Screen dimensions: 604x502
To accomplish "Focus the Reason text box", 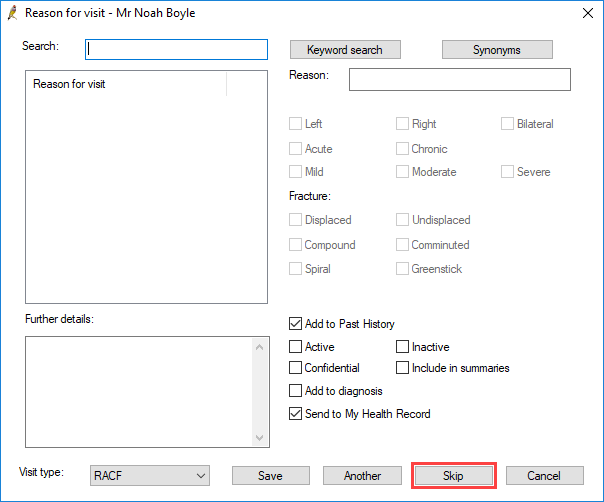I will pyautogui.click(x=460, y=80).
